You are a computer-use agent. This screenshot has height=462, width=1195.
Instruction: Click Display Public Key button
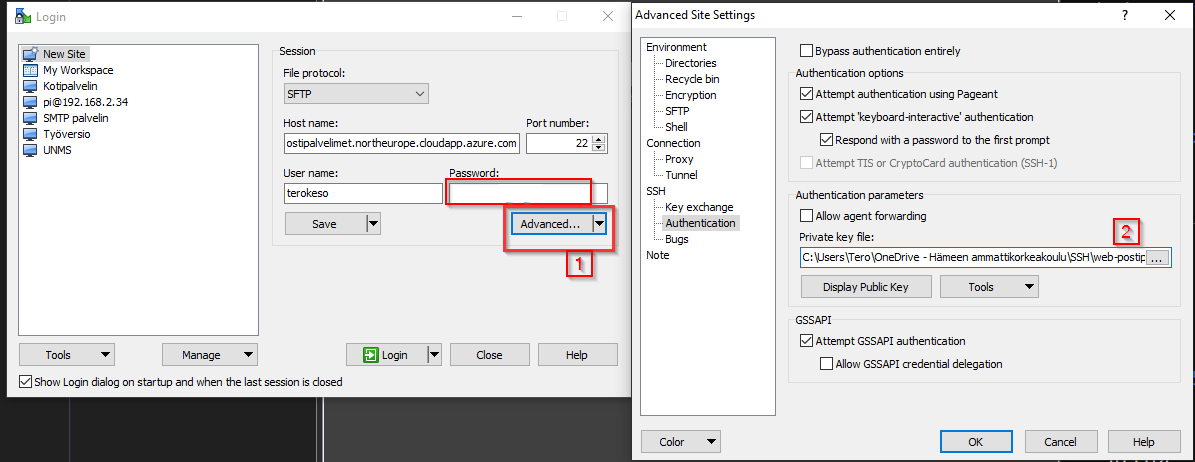coord(867,287)
